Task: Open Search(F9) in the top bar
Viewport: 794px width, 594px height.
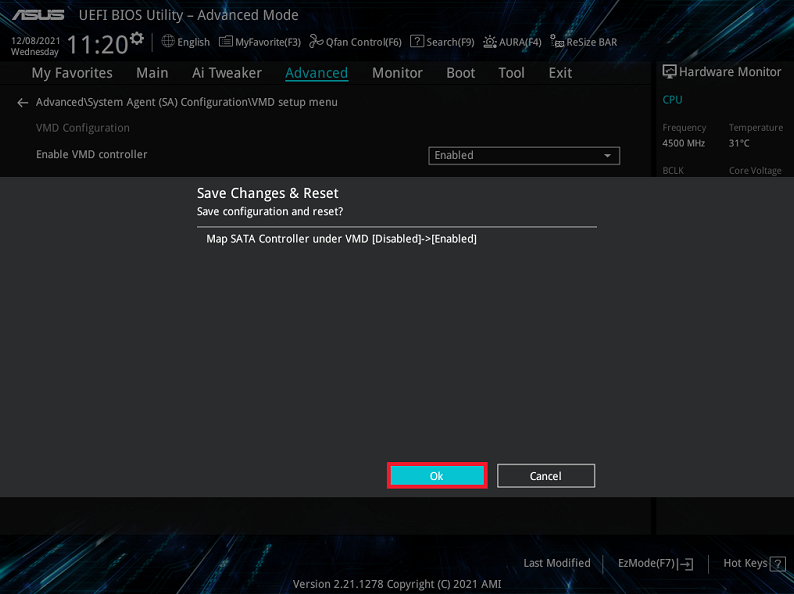Action: tap(442, 42)
